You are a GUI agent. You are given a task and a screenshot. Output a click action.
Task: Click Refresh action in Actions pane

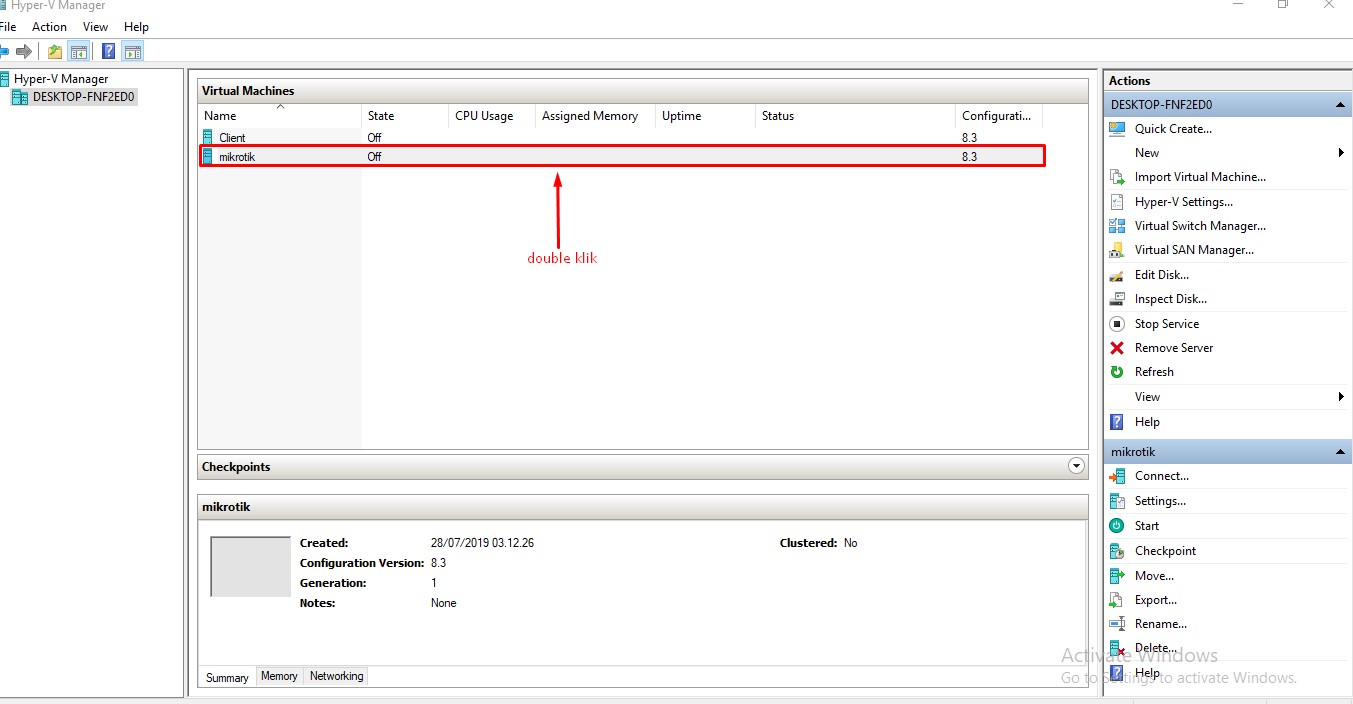1154,372
